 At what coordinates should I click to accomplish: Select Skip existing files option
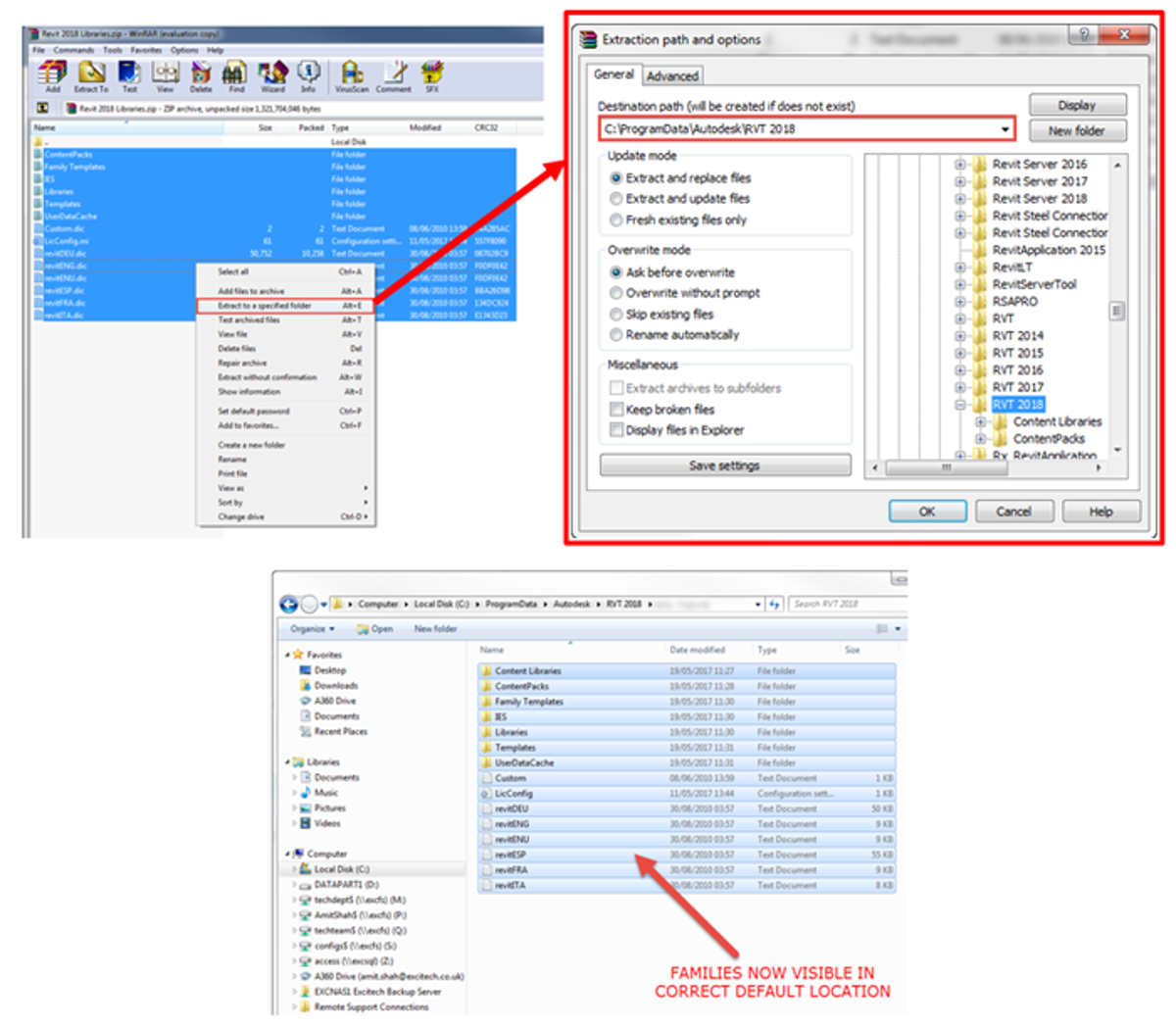tap(616, 315)
